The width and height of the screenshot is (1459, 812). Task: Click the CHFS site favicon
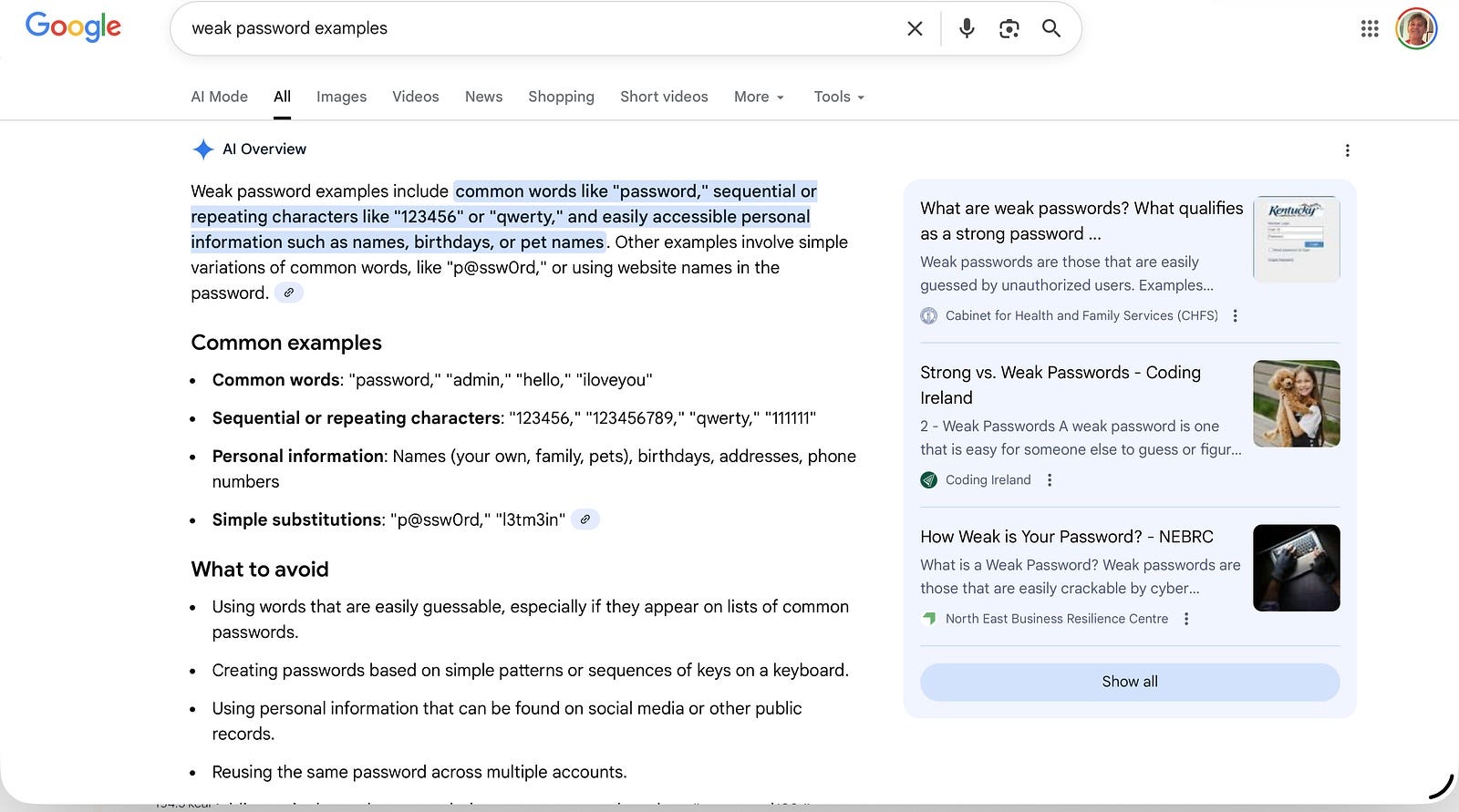[x=928, y=315]
